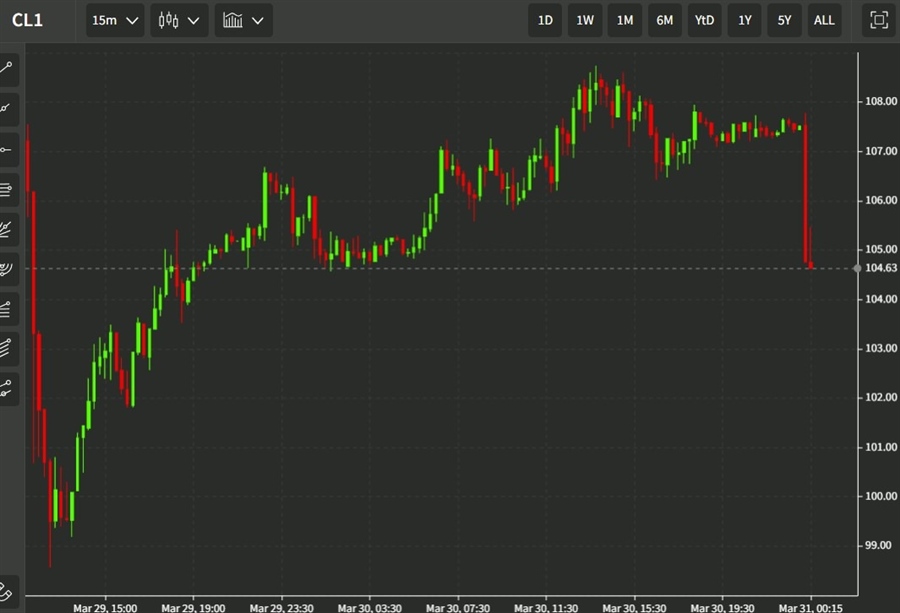The width and height of the screenshot is (900, 613).
Task: Click the Mar 30, 15:30 time label
Action: coord(634,608)
